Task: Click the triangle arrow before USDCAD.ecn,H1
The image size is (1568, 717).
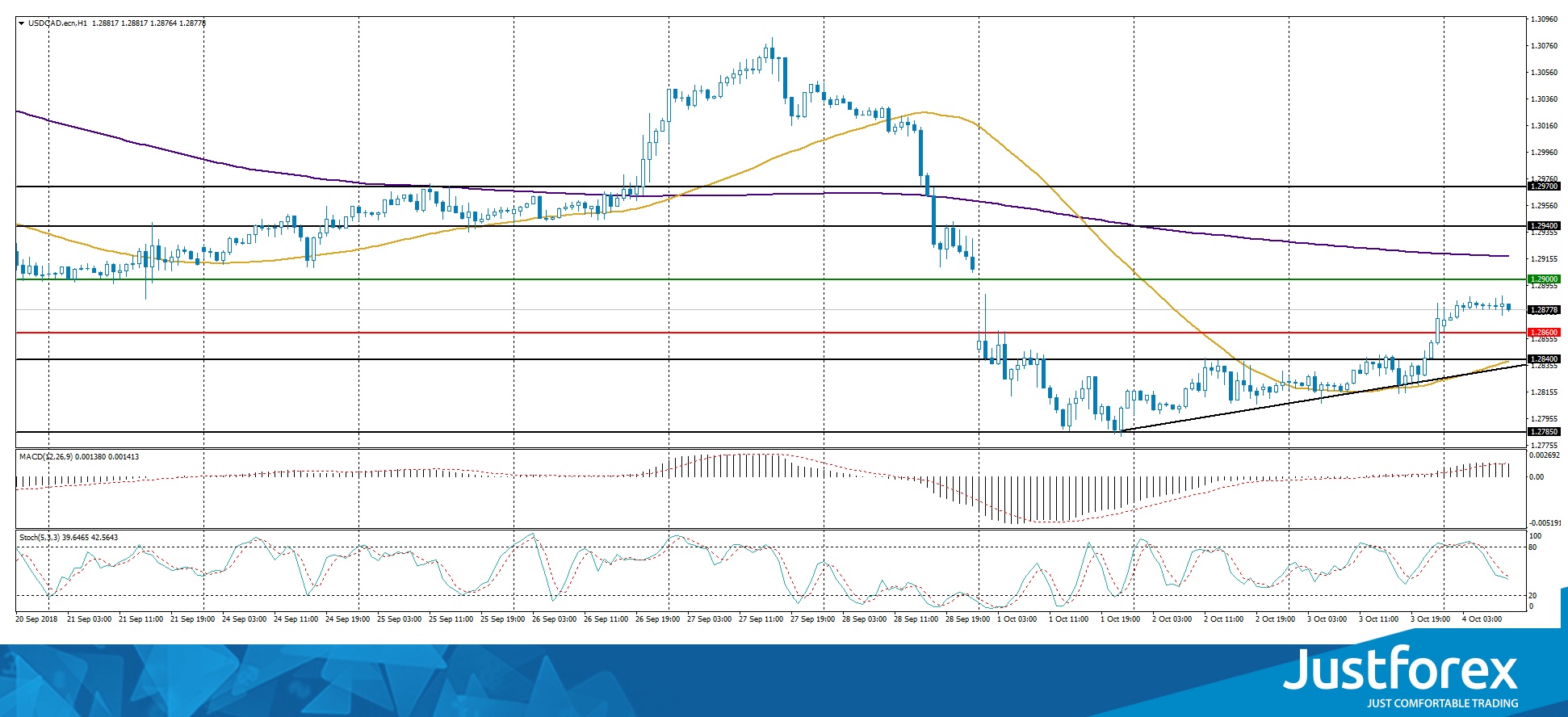Action: 21,23
